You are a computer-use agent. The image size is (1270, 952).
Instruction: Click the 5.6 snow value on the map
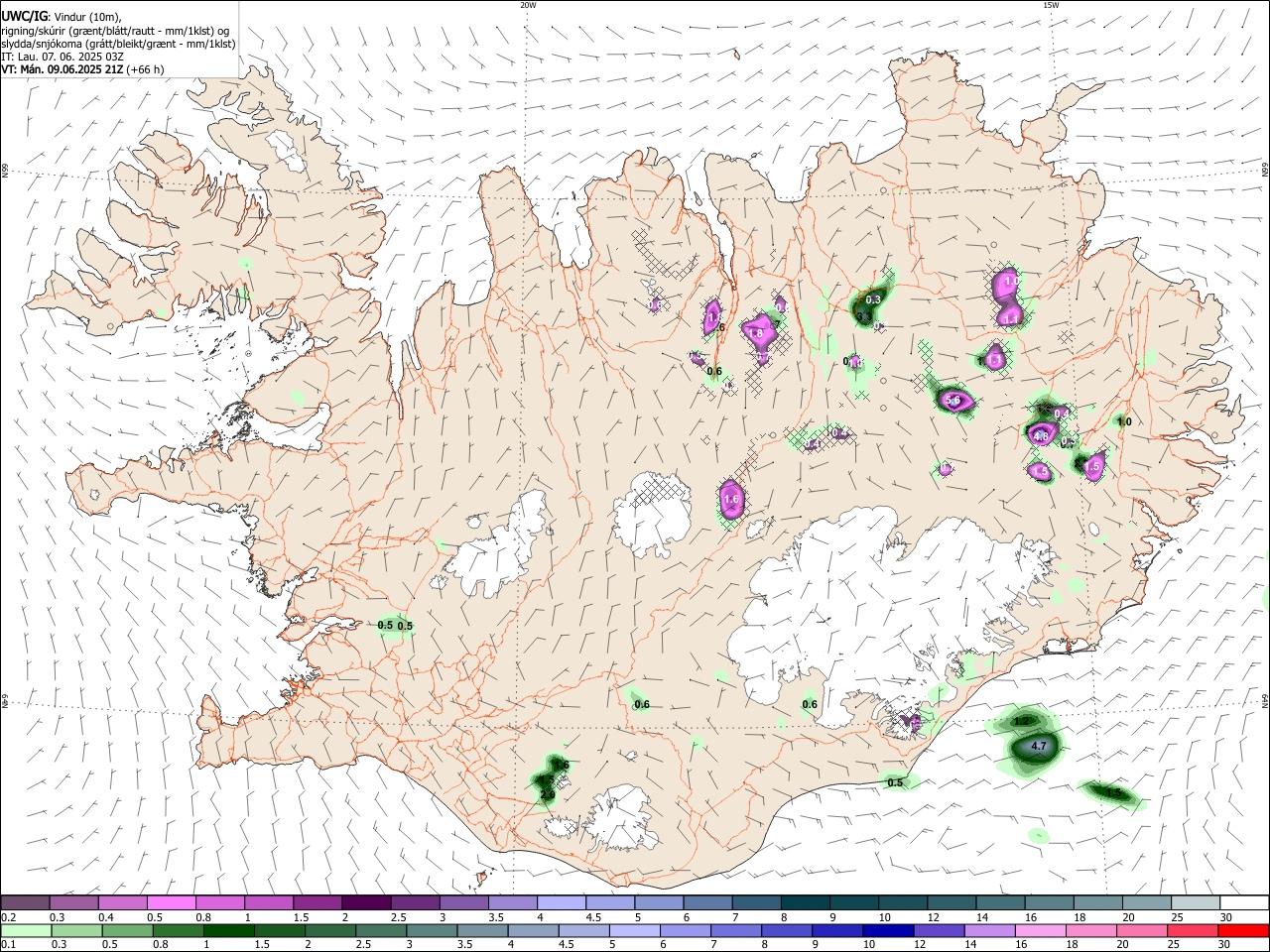point(953,400)
